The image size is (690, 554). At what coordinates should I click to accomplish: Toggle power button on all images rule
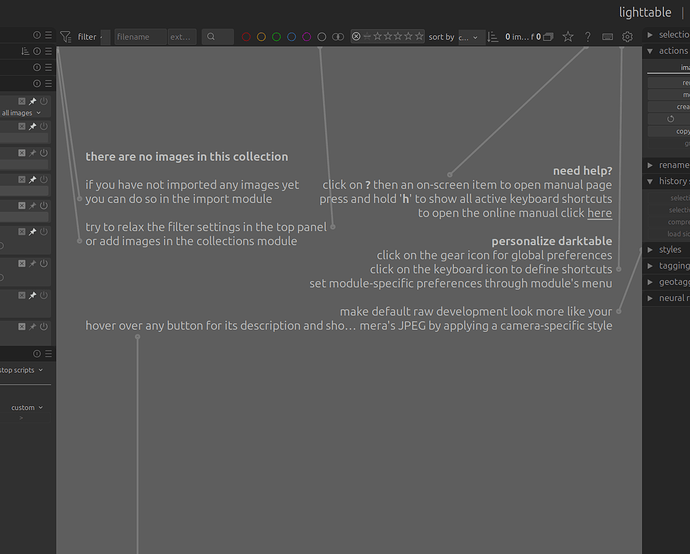44,101
